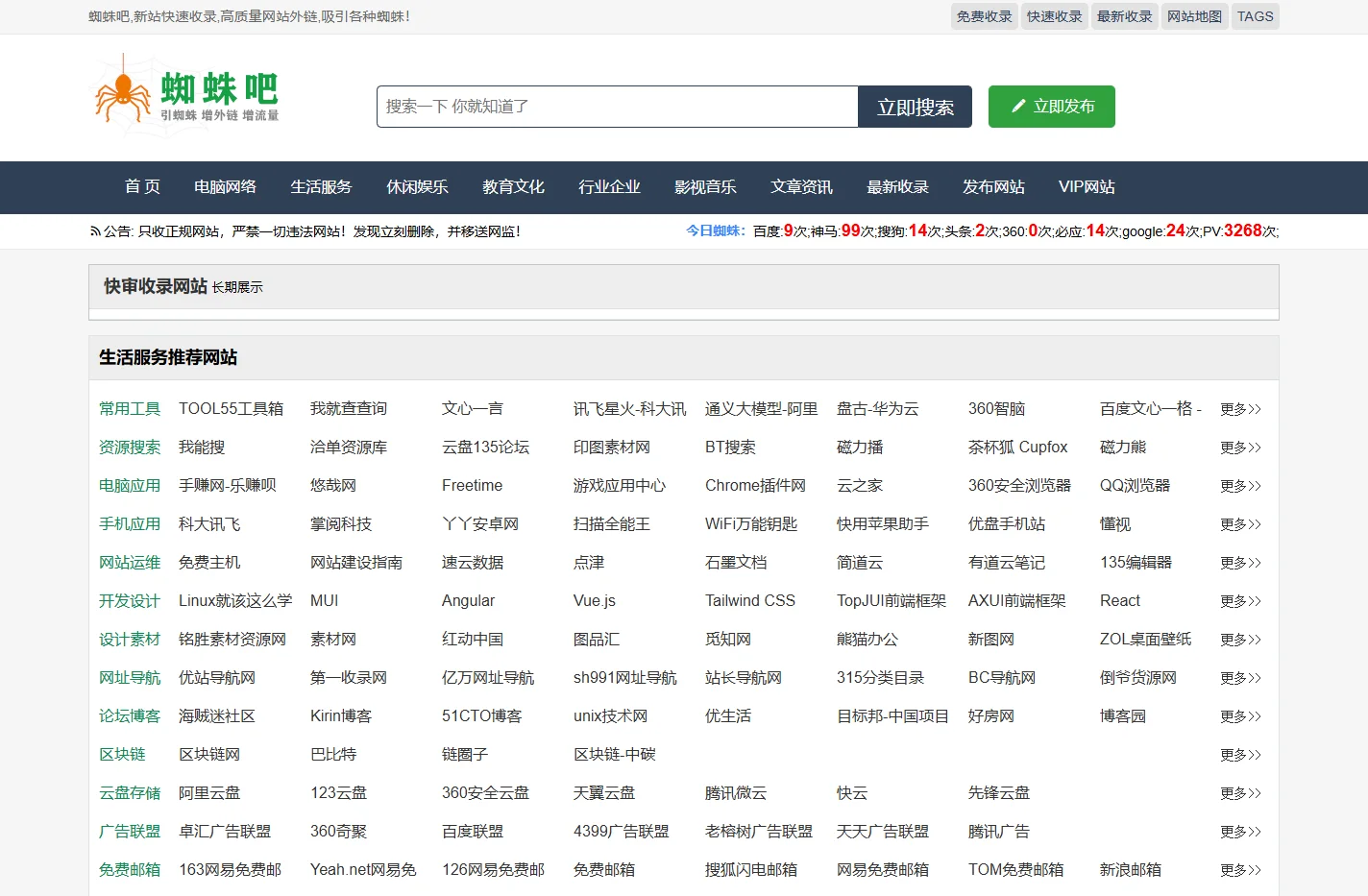Open 快速收录 in the top bar

point(1054,16)
